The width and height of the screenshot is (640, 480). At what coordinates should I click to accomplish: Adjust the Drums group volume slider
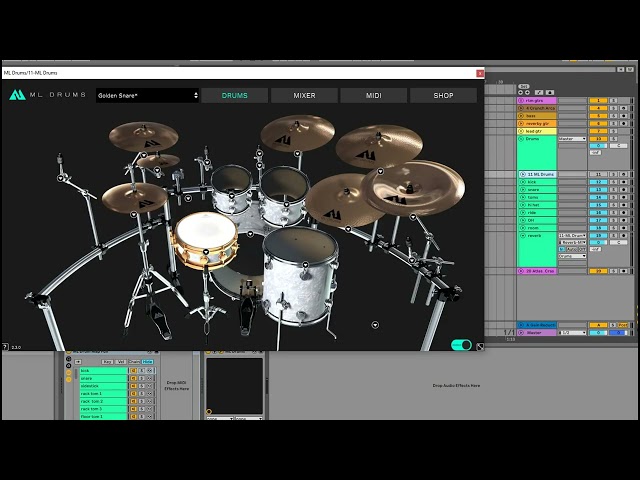coord(598,146)
